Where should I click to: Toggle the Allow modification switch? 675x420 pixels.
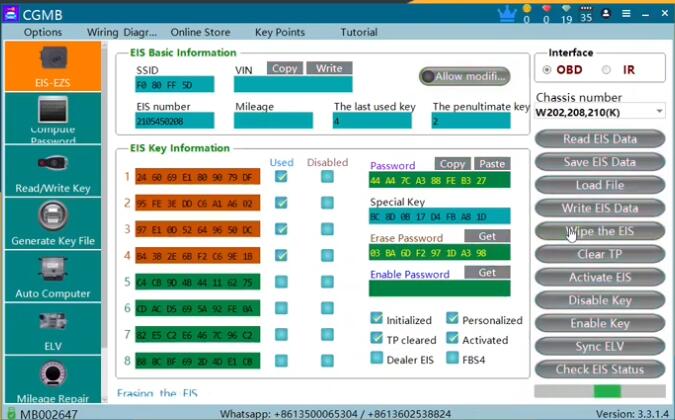465,76
